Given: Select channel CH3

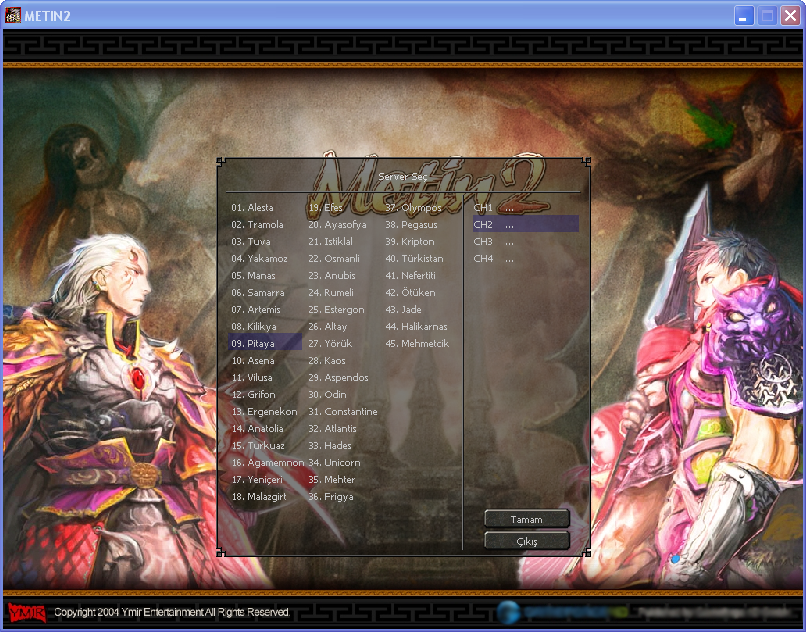Looking at the screenshot, I should [x=526, y=242].
